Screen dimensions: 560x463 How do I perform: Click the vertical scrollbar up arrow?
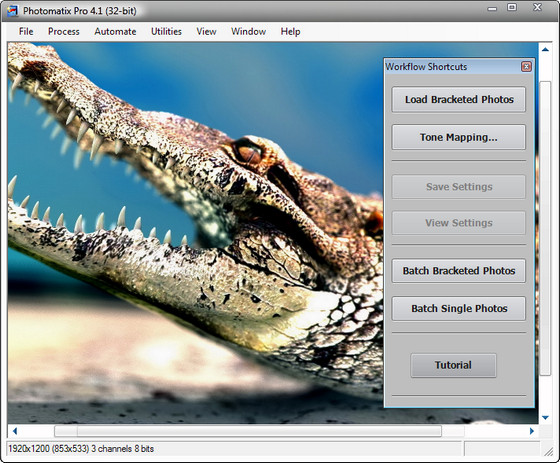point(545,50)
